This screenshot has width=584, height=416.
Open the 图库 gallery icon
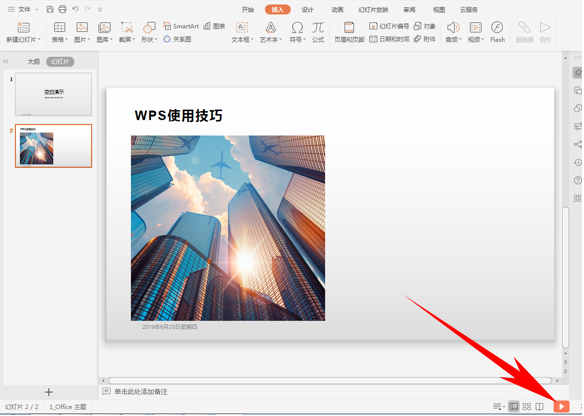pyautogui.click(x=104, y=28)
